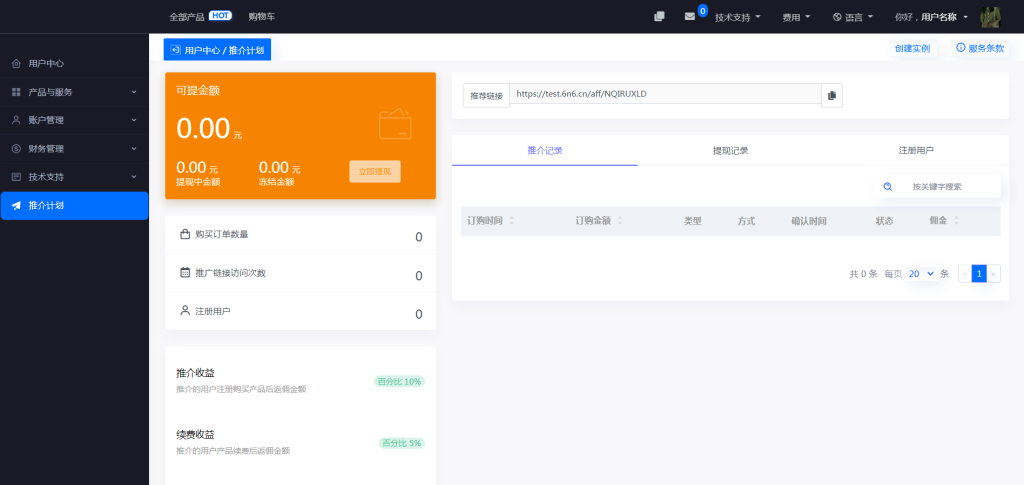
Task: Sort by 订购金额 column arrows
Action: click(620, 221)
